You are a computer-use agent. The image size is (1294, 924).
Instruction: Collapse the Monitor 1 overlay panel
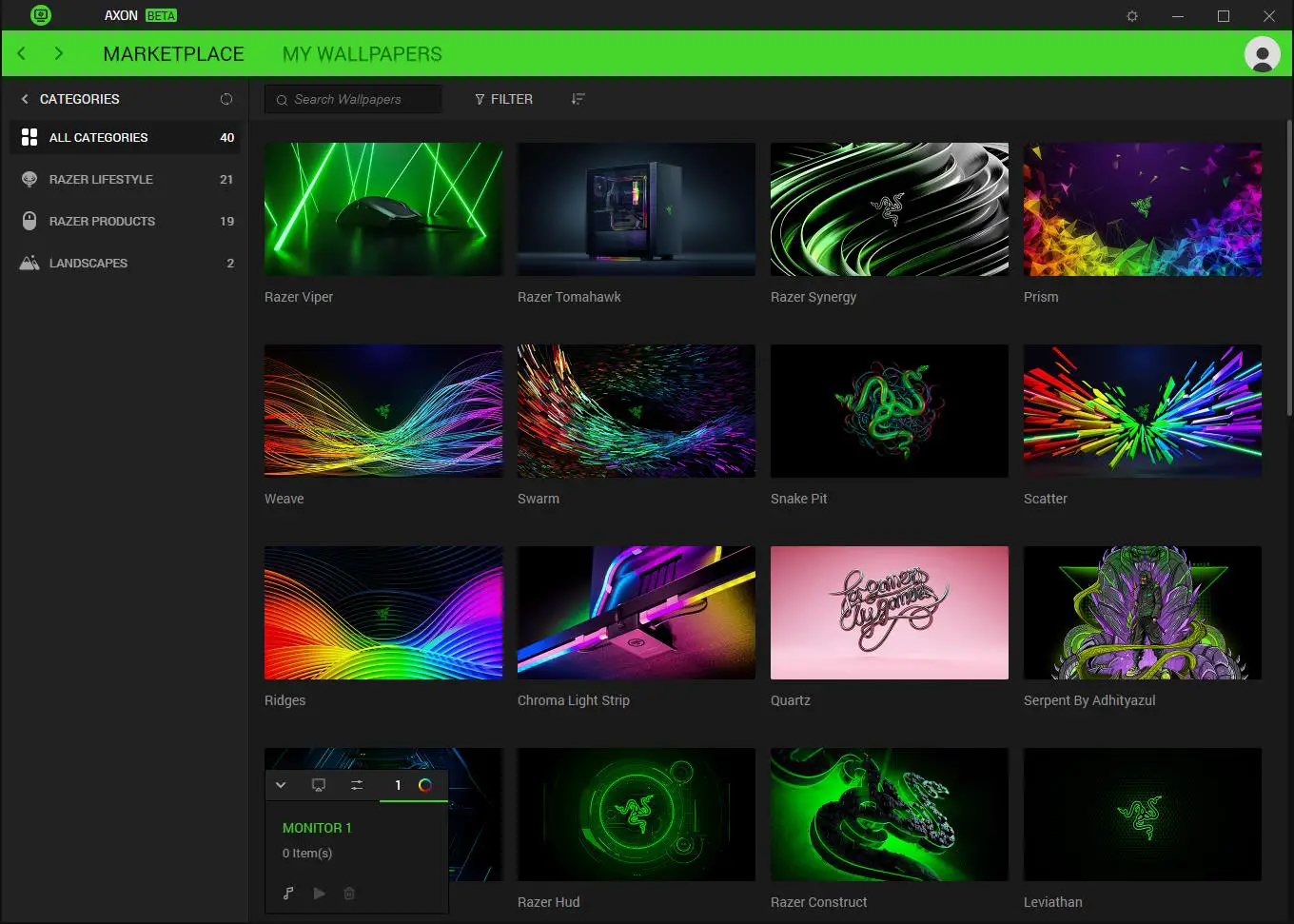281,785
